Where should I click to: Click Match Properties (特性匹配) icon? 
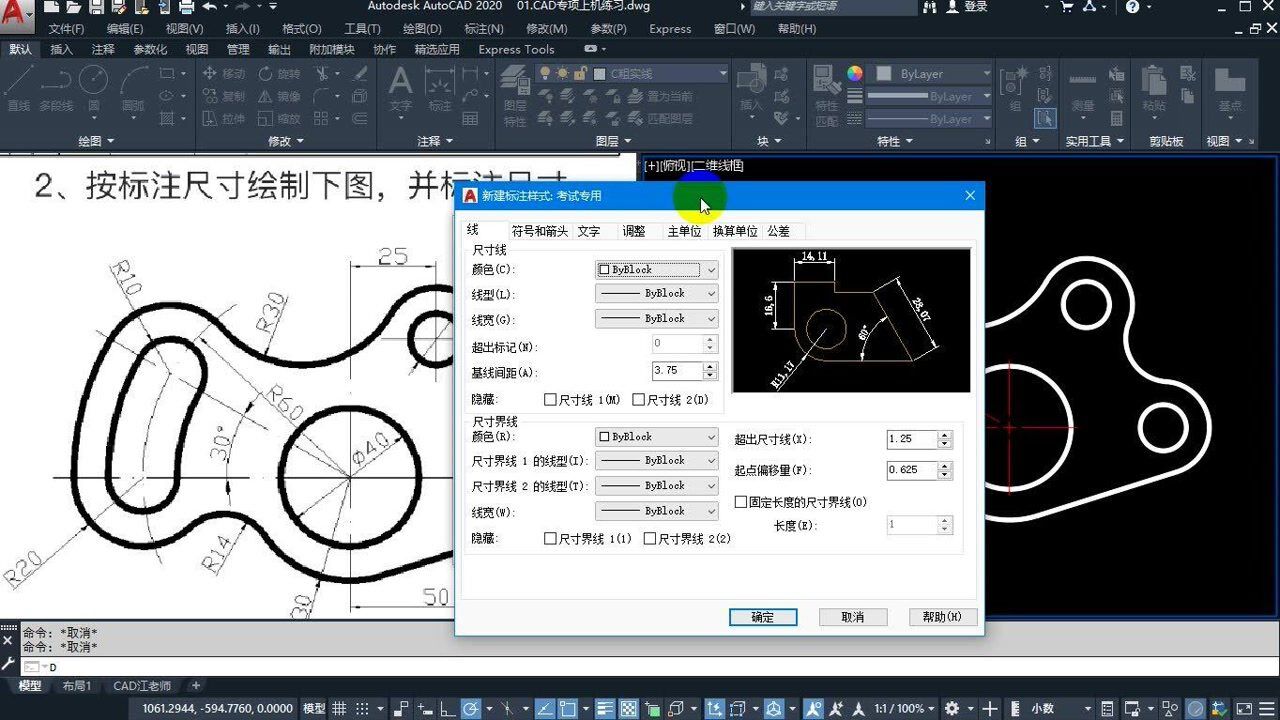[826, 96]
